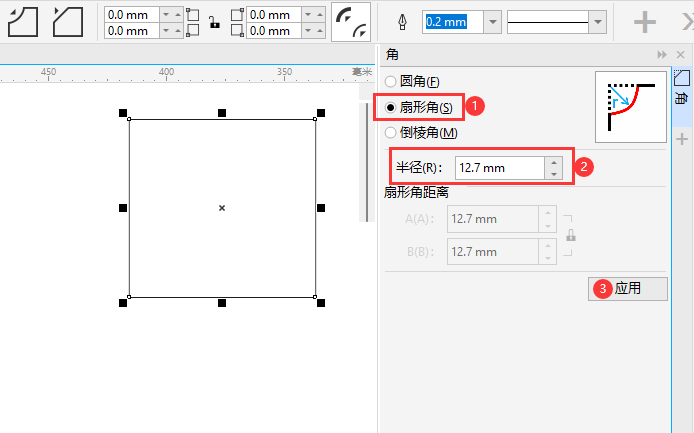The height and width of the screenshot is (433, 694).
Task: Select the chamfered corner toolbar icon
Action: pyautogui.click(x=68, y=22)
